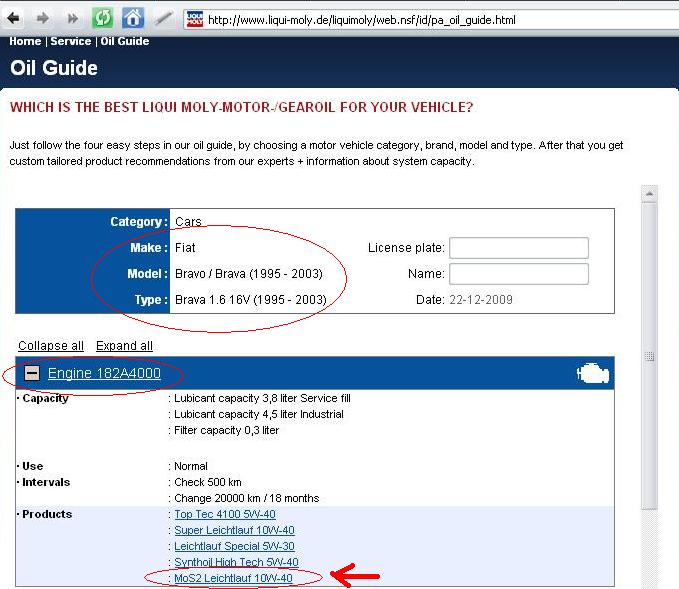Open Service in the breadcrumb navigation
679x589 pixels.
click(70, 41)
